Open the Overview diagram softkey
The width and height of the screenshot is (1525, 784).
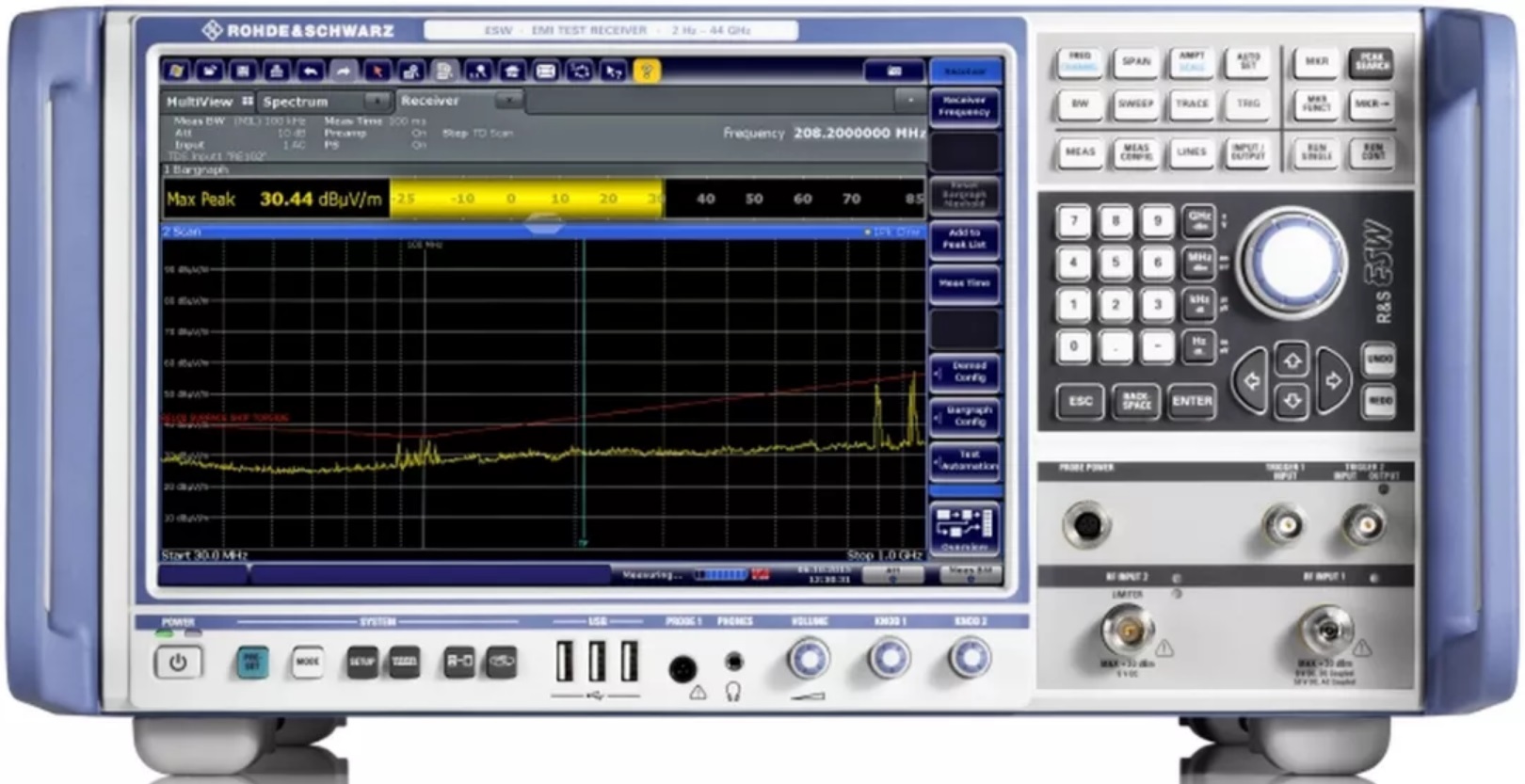point(965,529)
